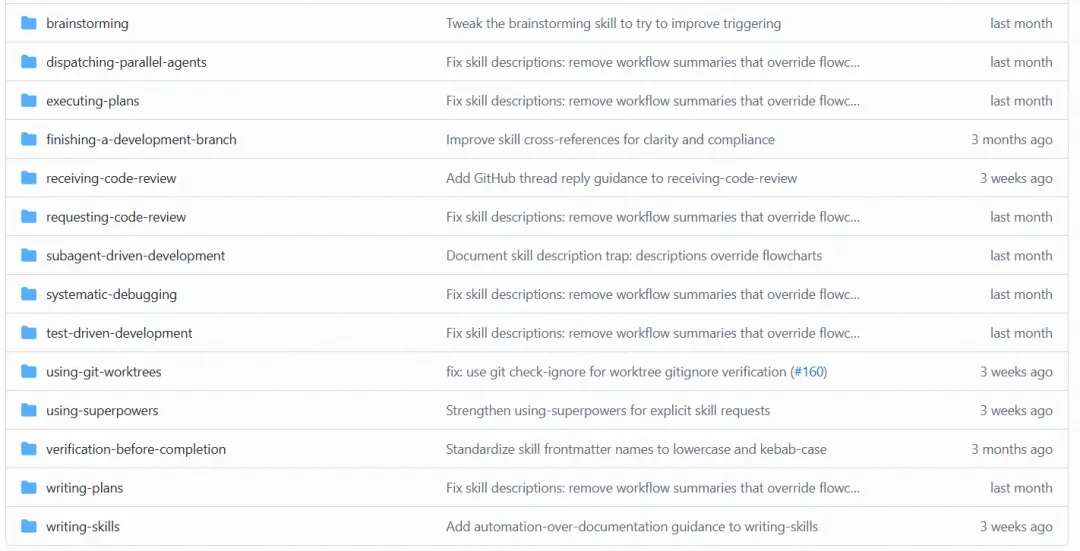The image size is (1080, 551).
Task: Click the folder icon beside using-git-worktrees
Action: click(28, 372)
